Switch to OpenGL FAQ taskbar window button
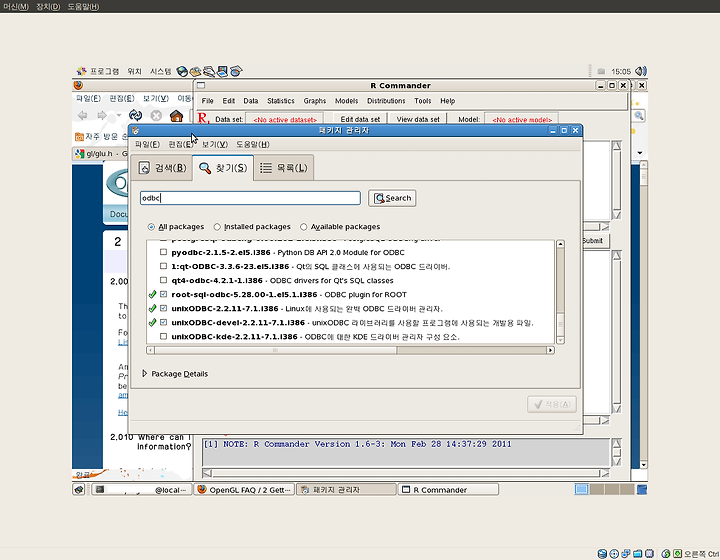Screen dimensions: 720x560 (245, 490)
